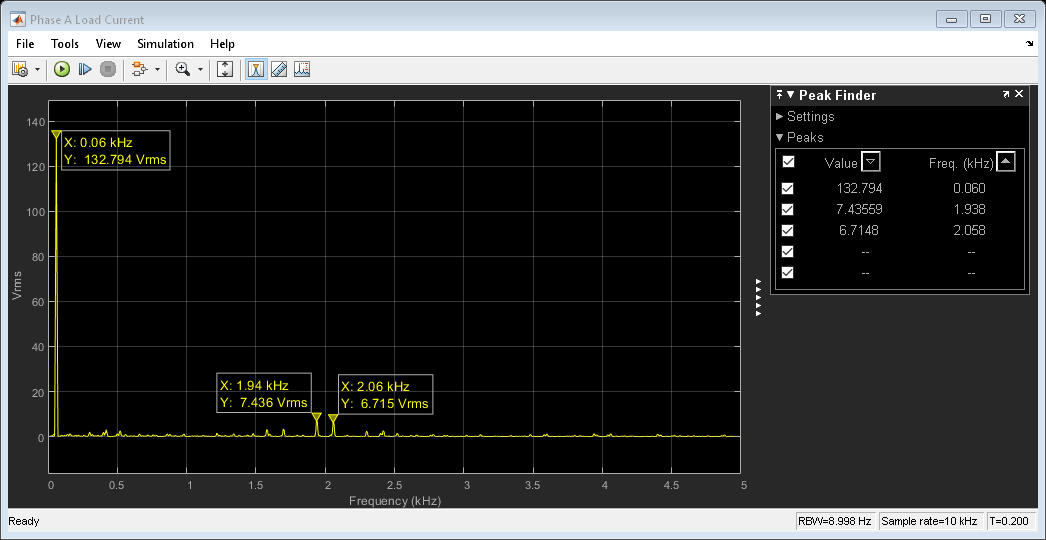Uncheck the 6.7148 peak row checkbox
This screenshot has height=540, width=1046.
pyautogui.click(x=788, y=230)
